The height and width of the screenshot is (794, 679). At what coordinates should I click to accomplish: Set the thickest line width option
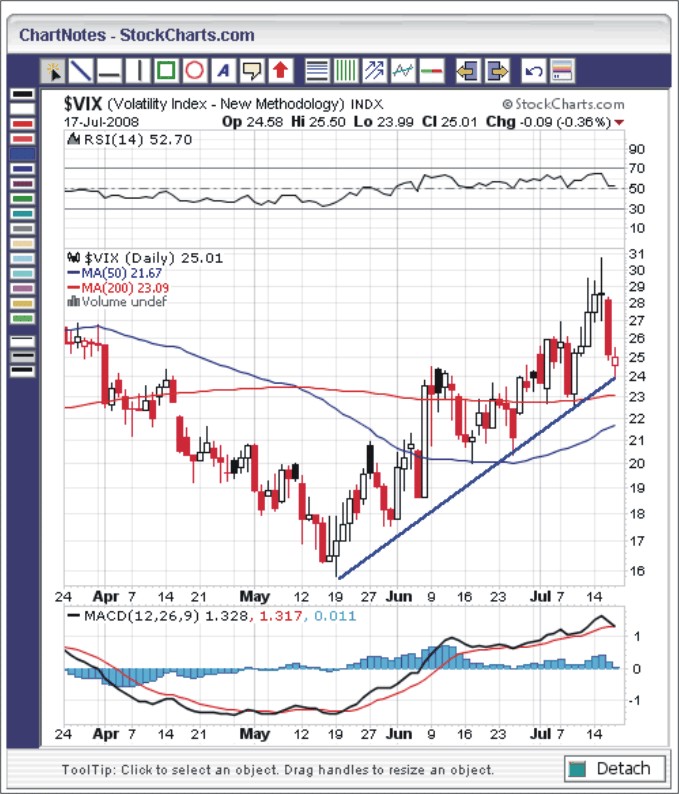click(x=22, y=371)
